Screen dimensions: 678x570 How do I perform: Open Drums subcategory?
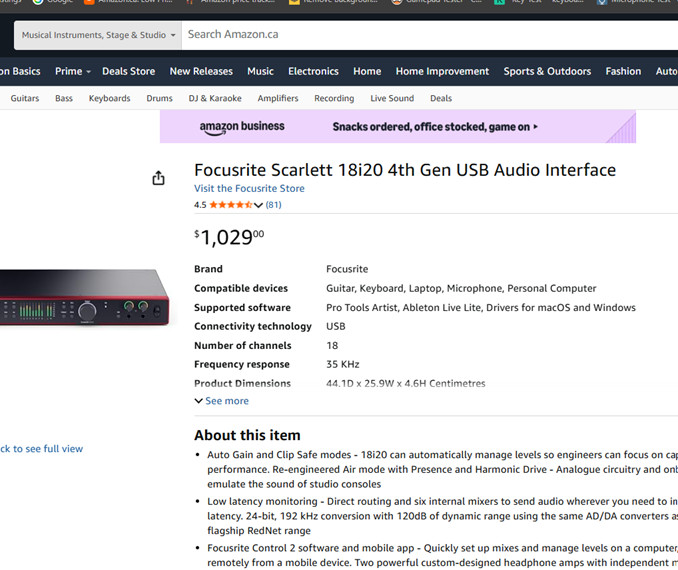coord(159,98)
